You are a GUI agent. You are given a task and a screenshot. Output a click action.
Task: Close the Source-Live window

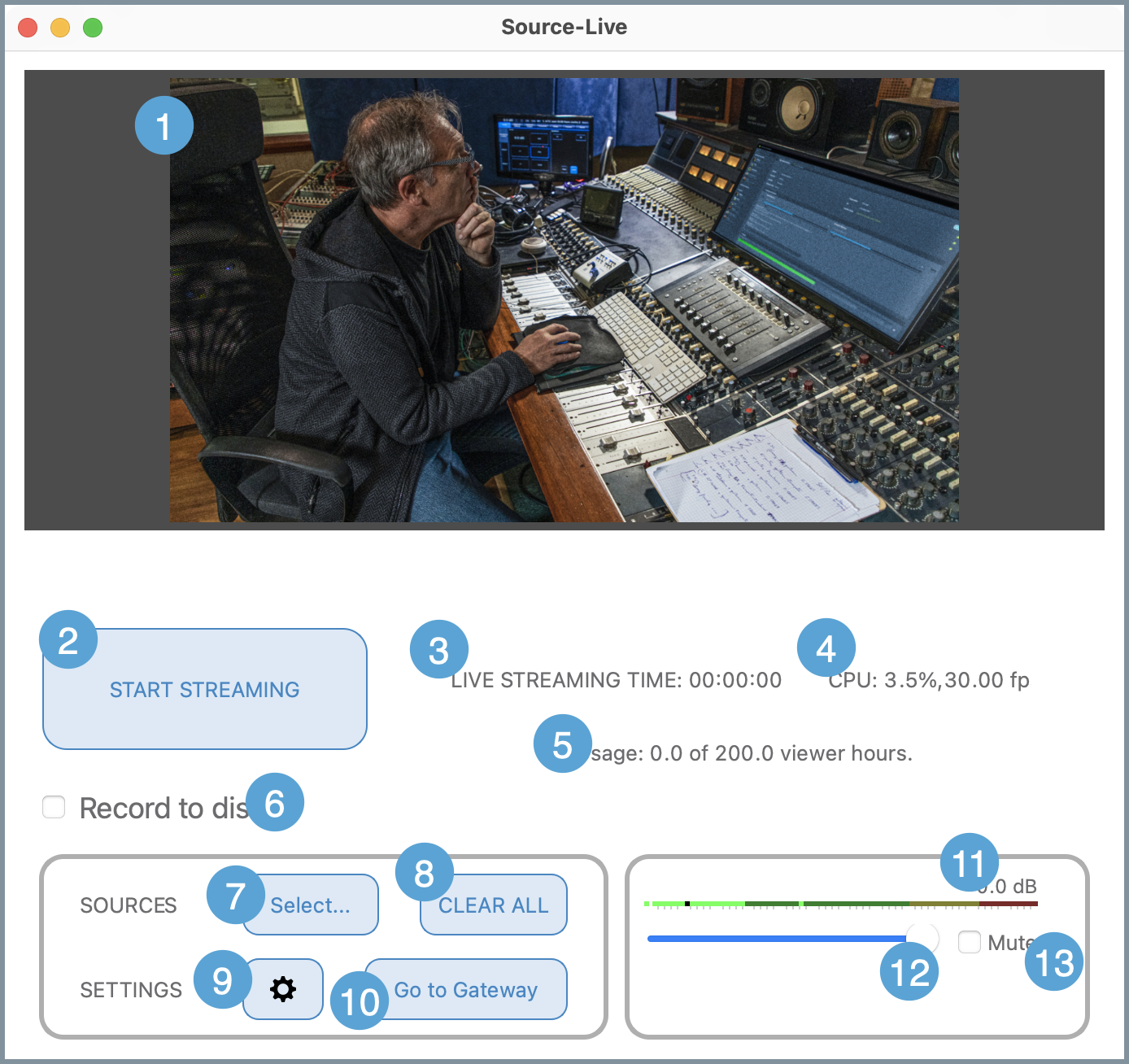(x=28, y=28)
